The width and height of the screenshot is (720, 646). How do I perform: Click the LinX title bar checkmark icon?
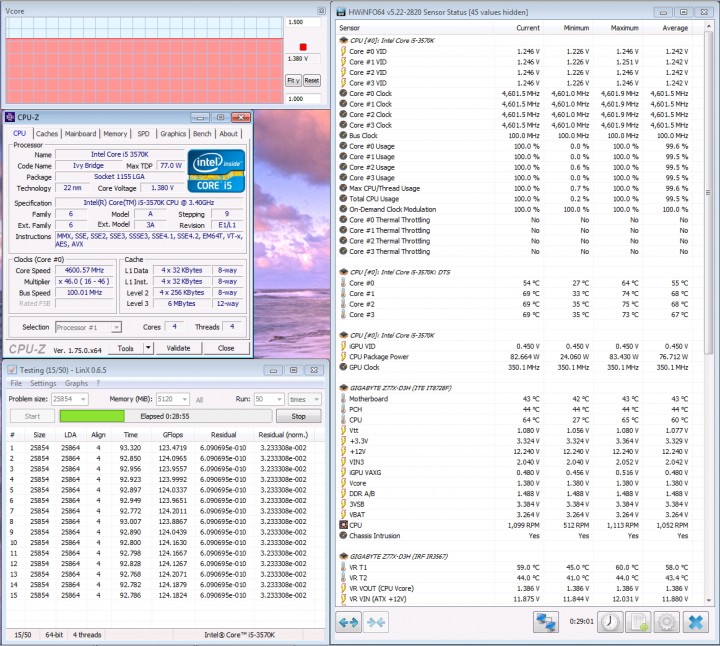12,370
